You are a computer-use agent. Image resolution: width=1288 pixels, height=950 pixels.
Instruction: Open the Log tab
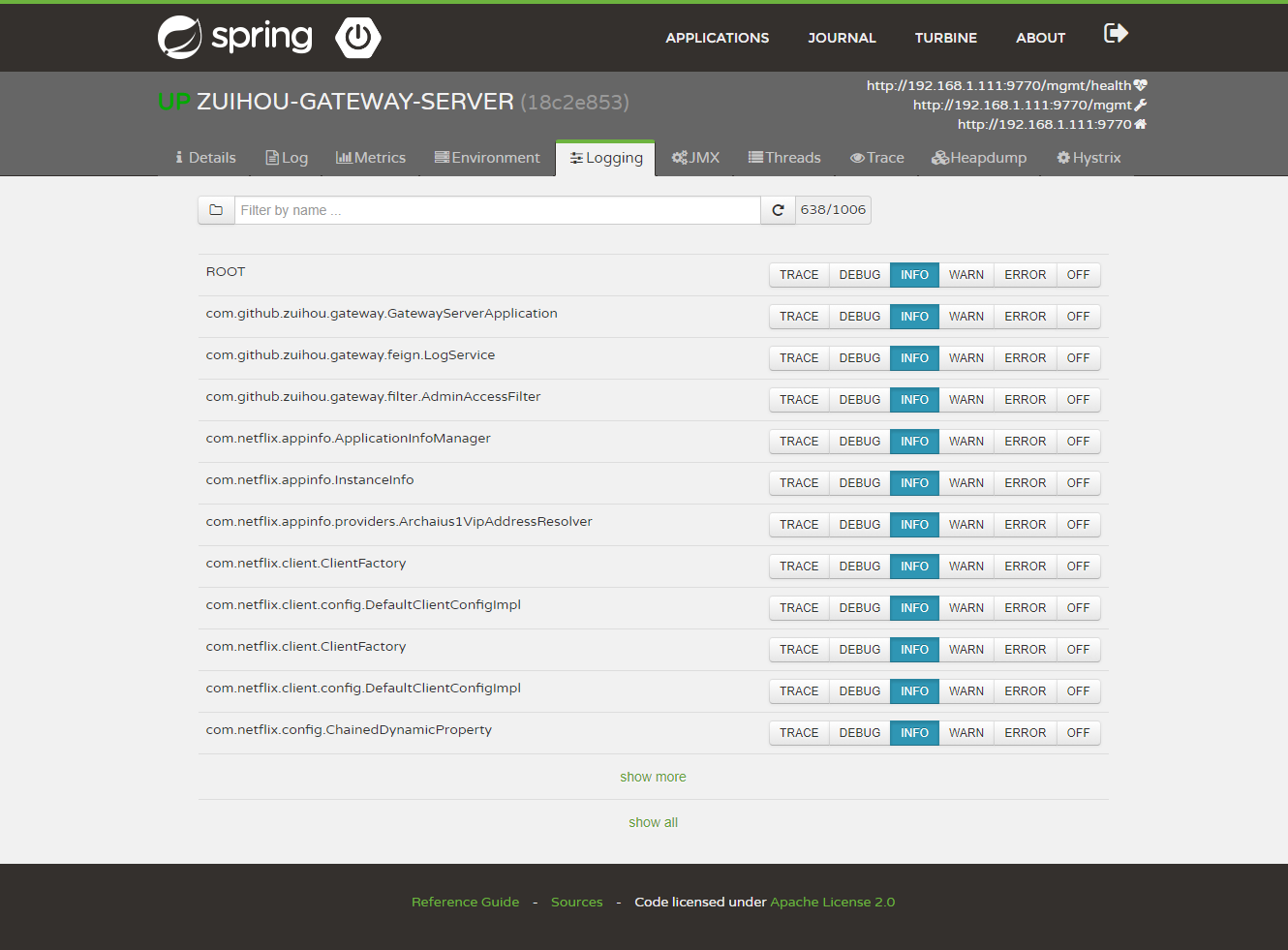[x=287, y=158]
